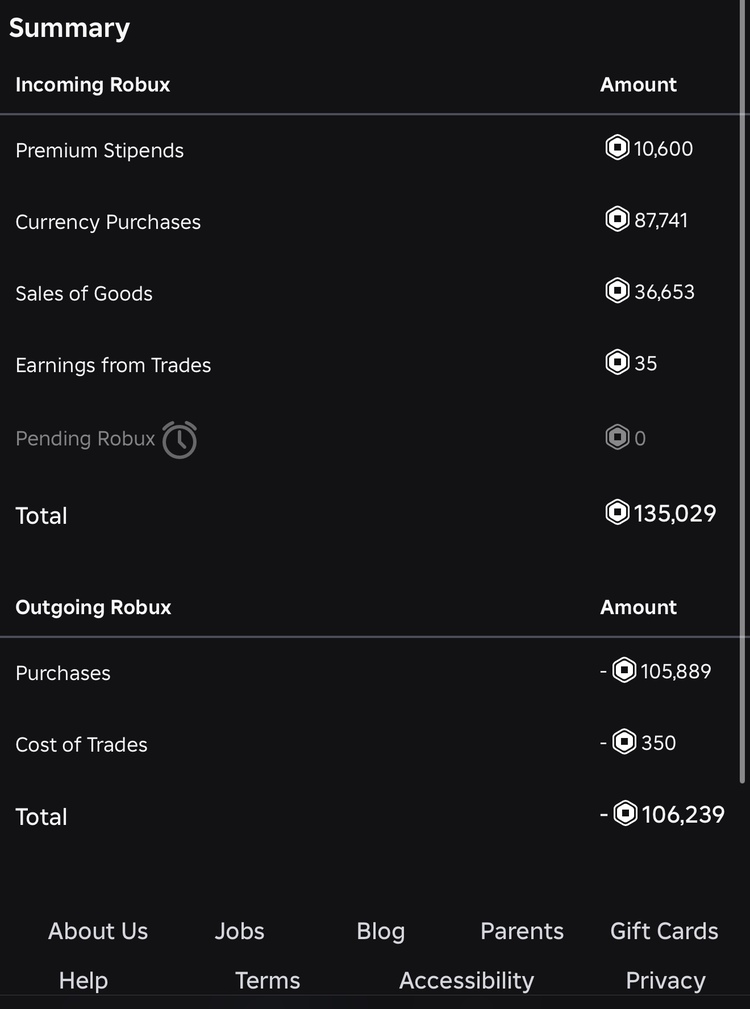This screenshot has width=750, height=1009.
Task: Click the greyed Robux icon for Pending Robux
Action: (617, 437)
